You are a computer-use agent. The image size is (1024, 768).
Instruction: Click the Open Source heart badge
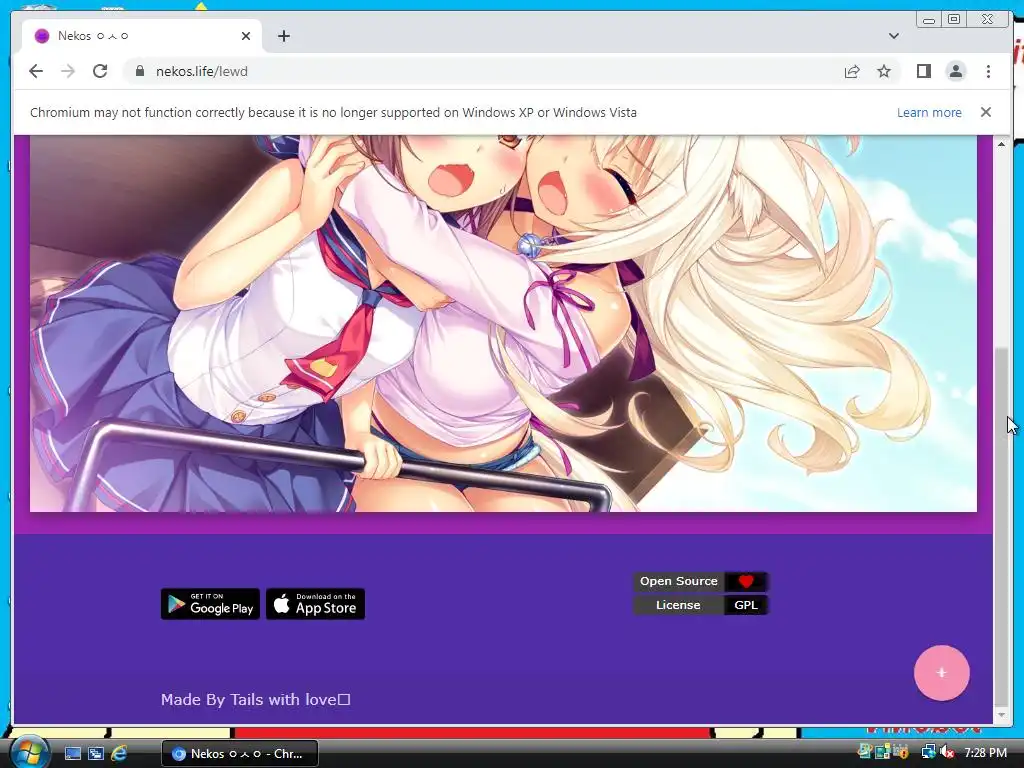[700, 581]
